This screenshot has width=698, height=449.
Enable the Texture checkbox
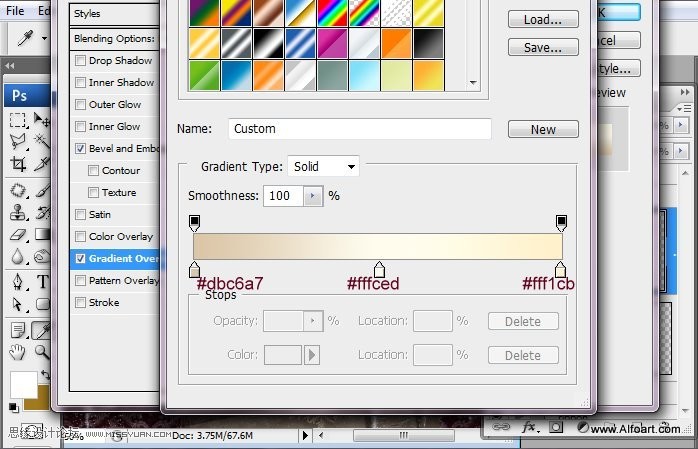(93, 192)
